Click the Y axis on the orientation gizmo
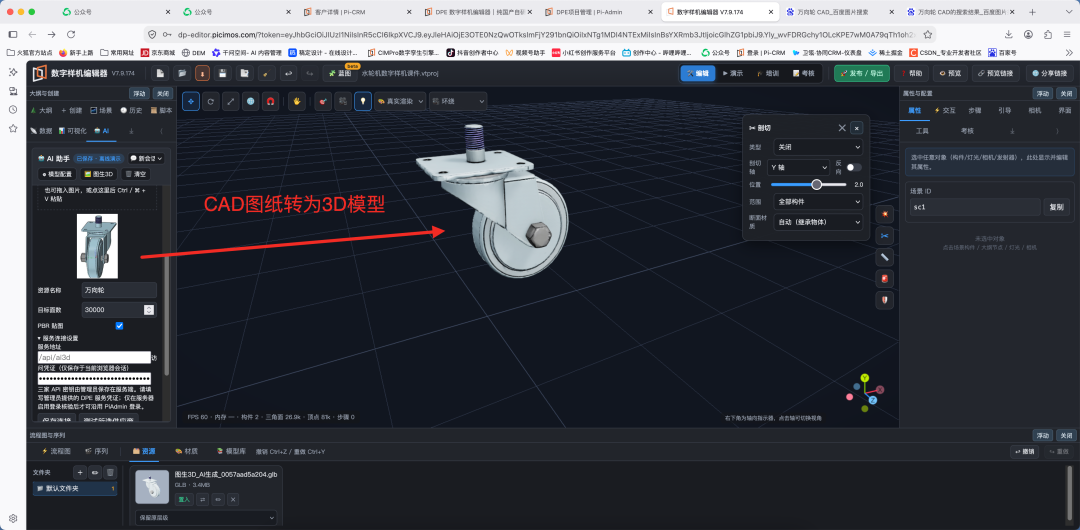This screenshot has width=1080, height=530. click(x=864, y=378)
